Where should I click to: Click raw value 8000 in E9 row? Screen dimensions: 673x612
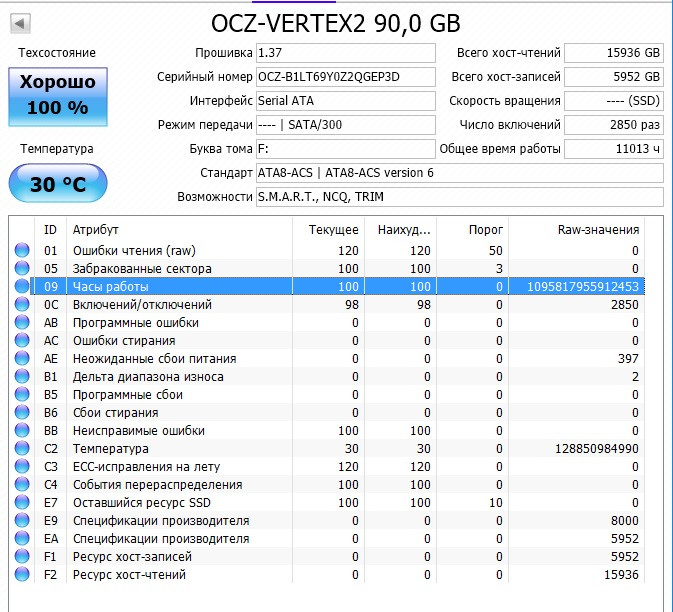click(x=625, y=521)
